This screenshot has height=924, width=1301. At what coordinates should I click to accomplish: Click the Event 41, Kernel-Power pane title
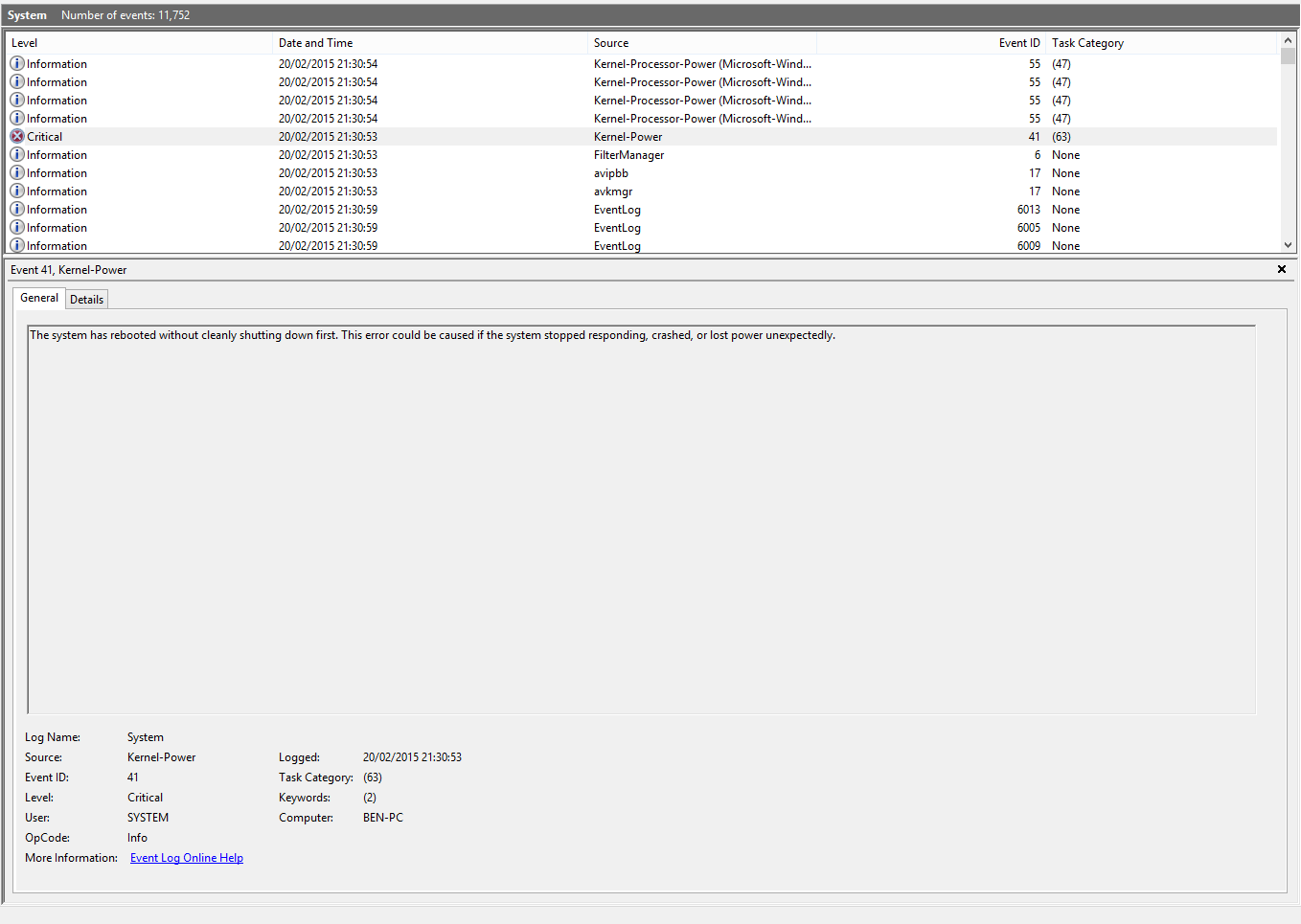tap(69, 270)
